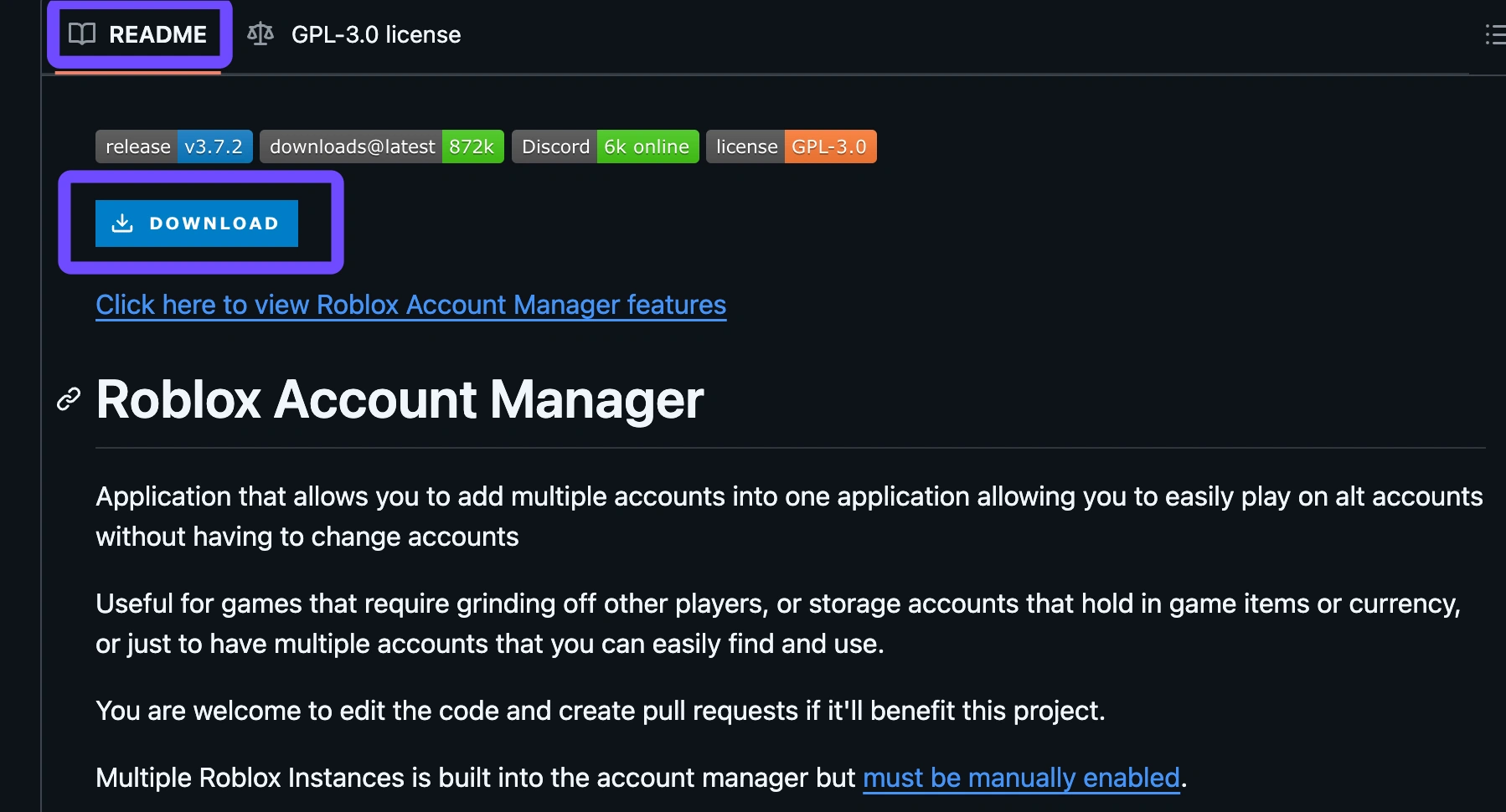Click the license GPL-3.0 badge
This screenshot has width=1506, height=812.
[x=792, y=146]
